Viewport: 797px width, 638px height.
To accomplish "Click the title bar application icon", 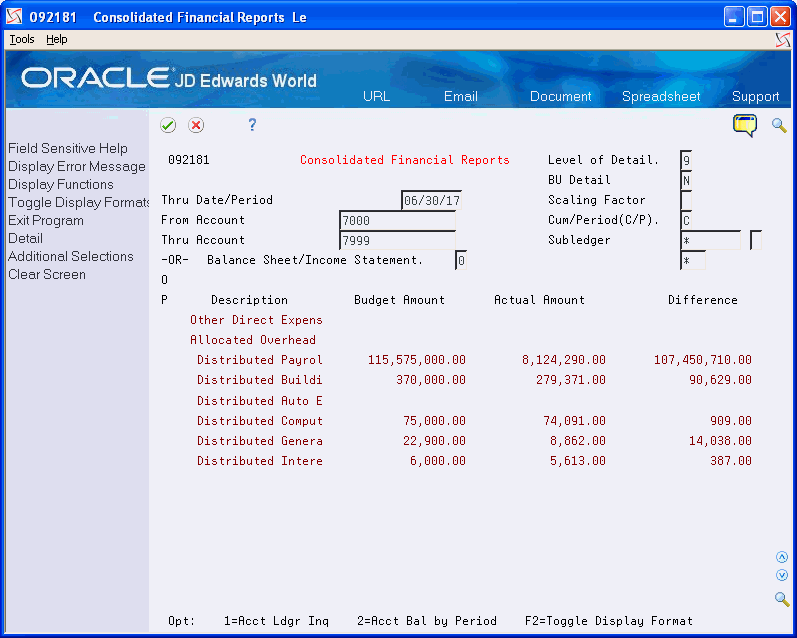I will [14, 17].
